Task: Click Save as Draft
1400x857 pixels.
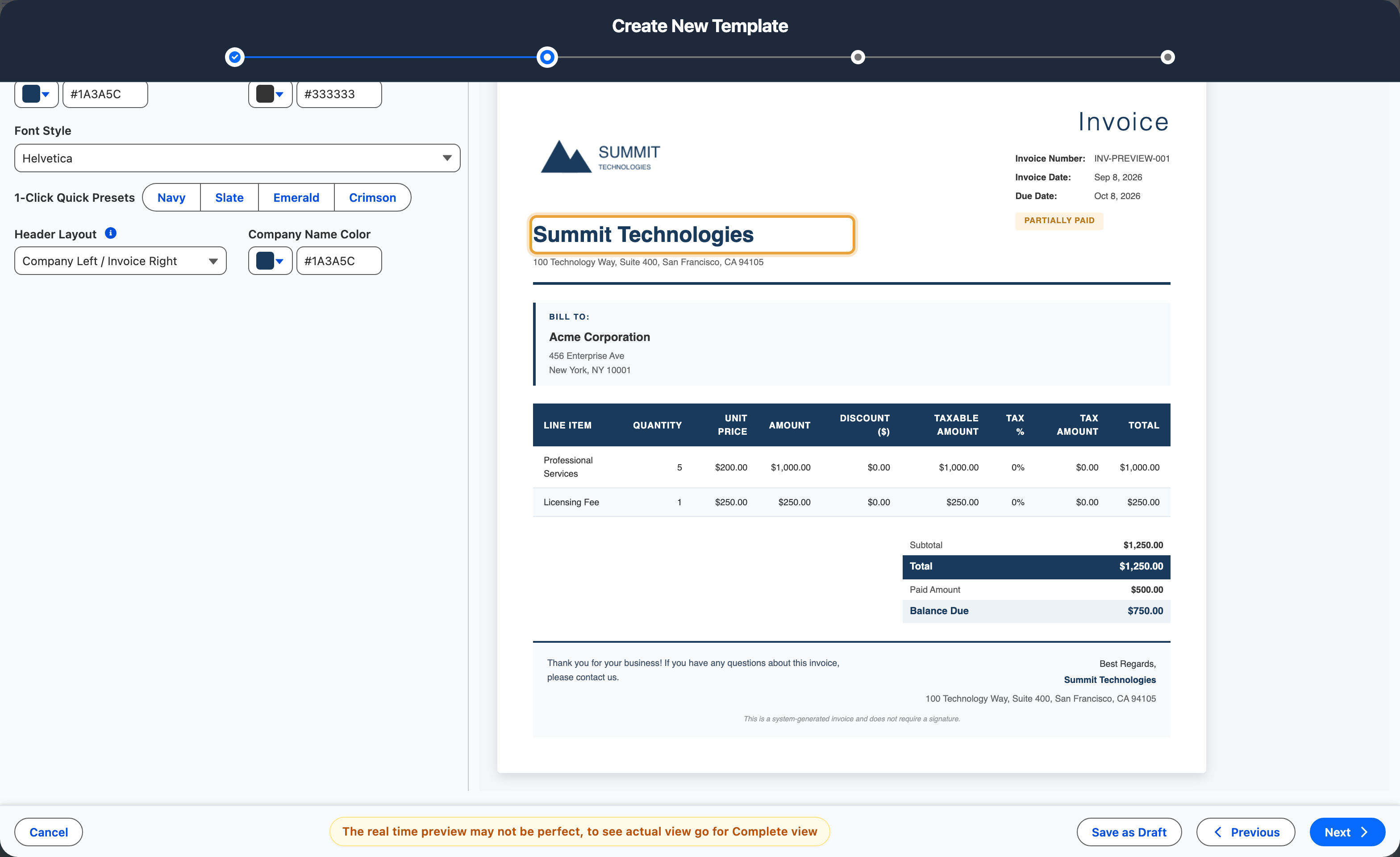Action: (1129, 832)
